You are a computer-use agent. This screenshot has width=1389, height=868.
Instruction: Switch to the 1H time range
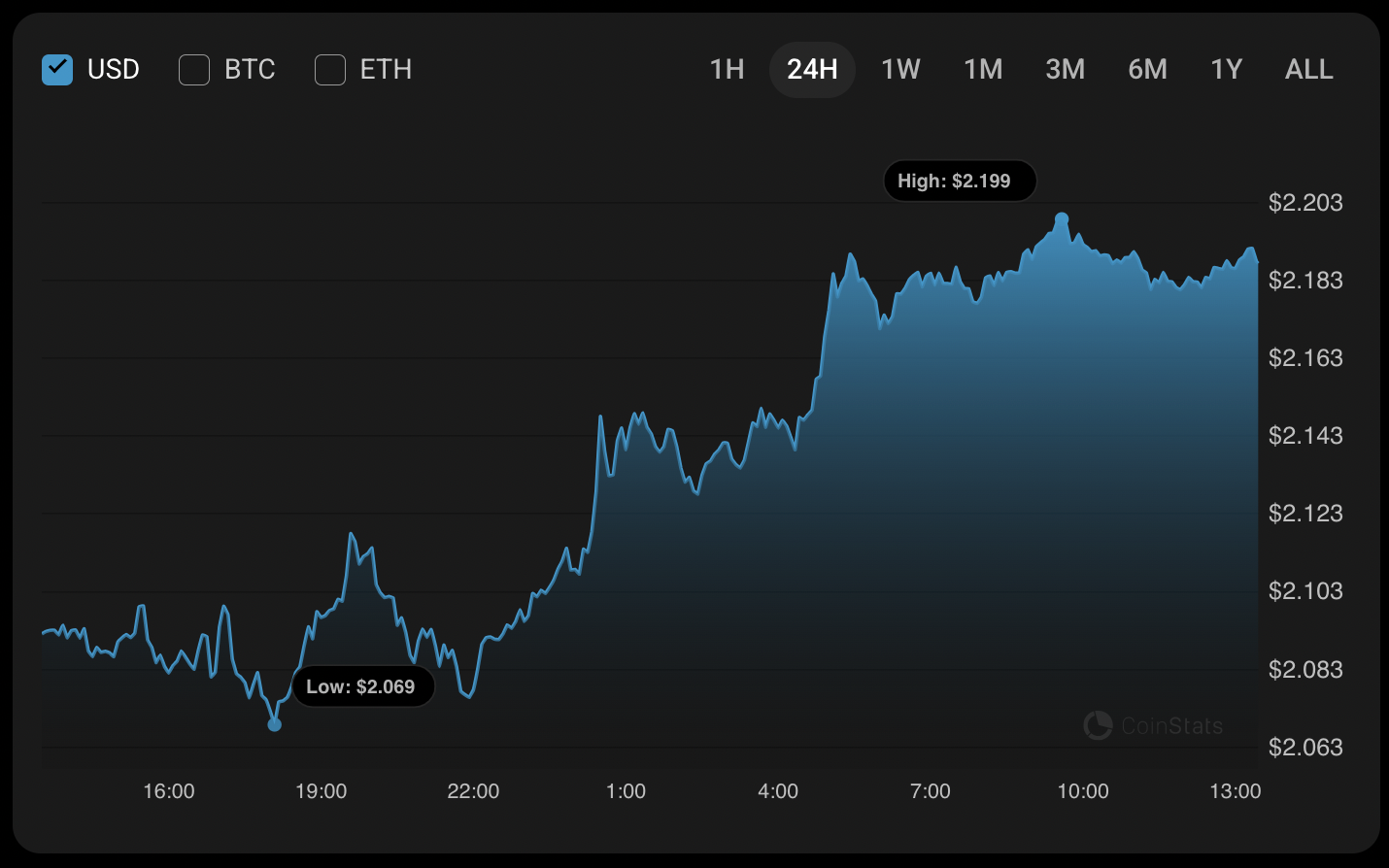click(727, 70)
